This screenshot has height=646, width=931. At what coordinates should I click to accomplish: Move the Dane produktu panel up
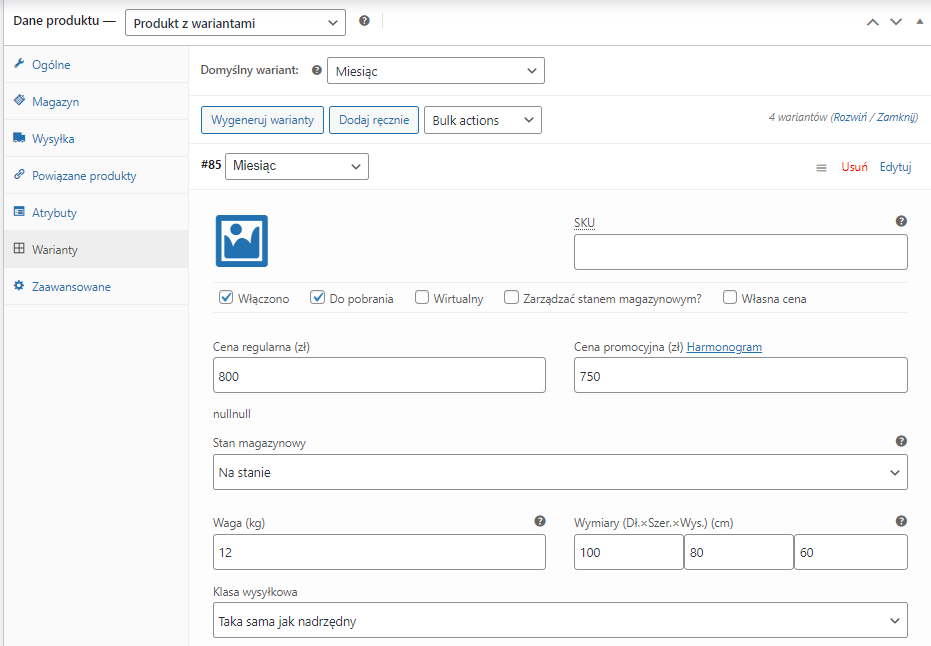[873, 22]
